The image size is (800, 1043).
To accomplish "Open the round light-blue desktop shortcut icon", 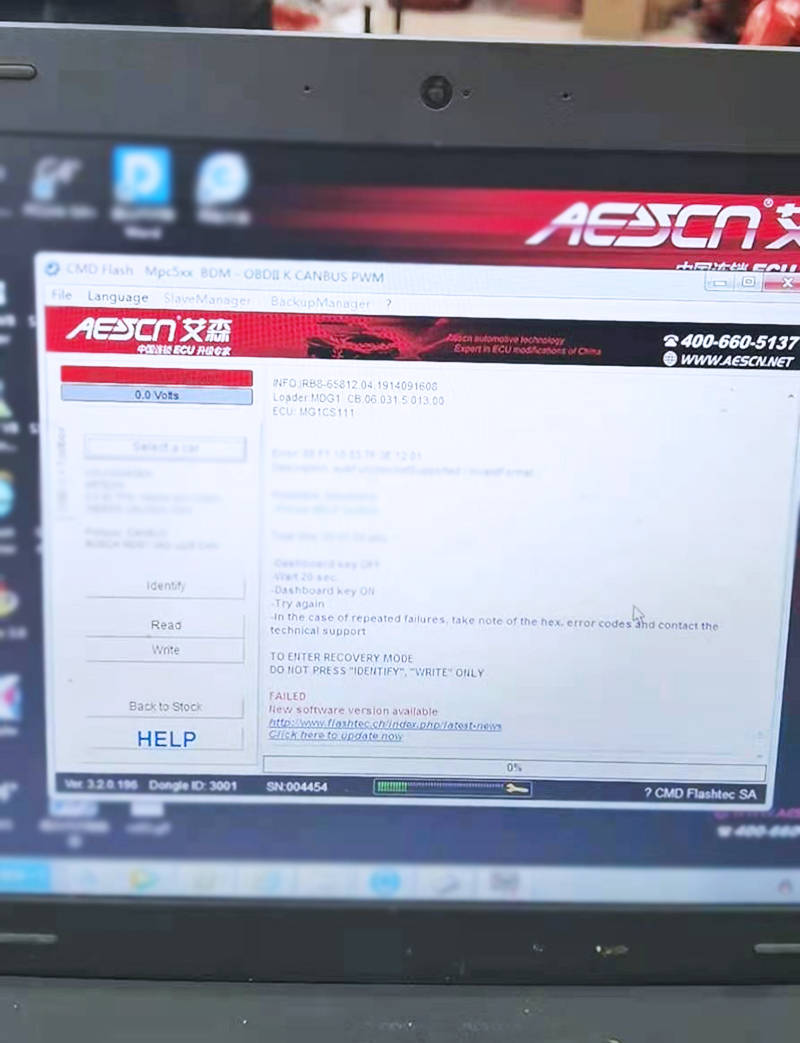I will (222, 180).
